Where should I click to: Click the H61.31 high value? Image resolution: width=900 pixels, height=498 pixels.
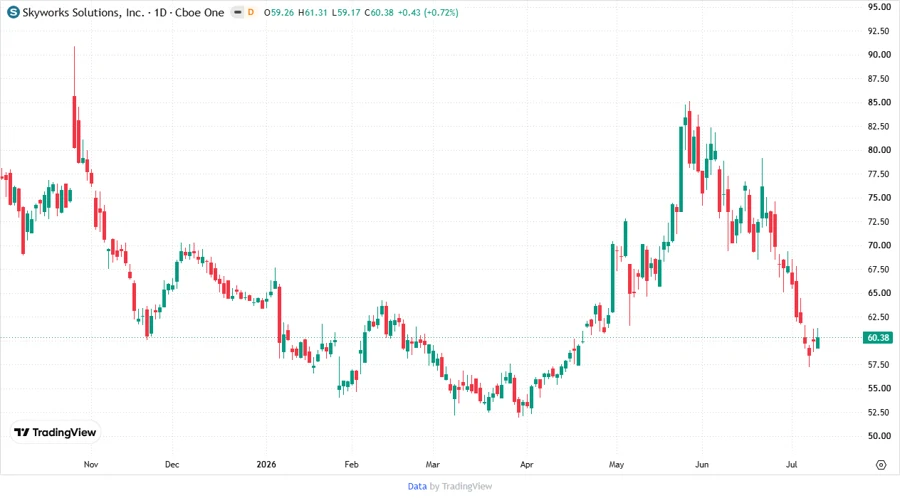click(313, 12)
